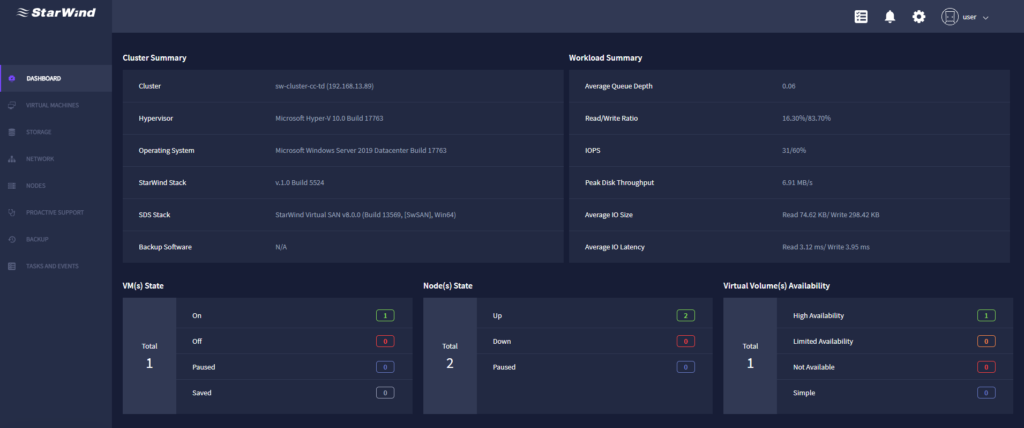1024x428 pixels.
Task: Open the settings gear
Action: click(919, 17)
